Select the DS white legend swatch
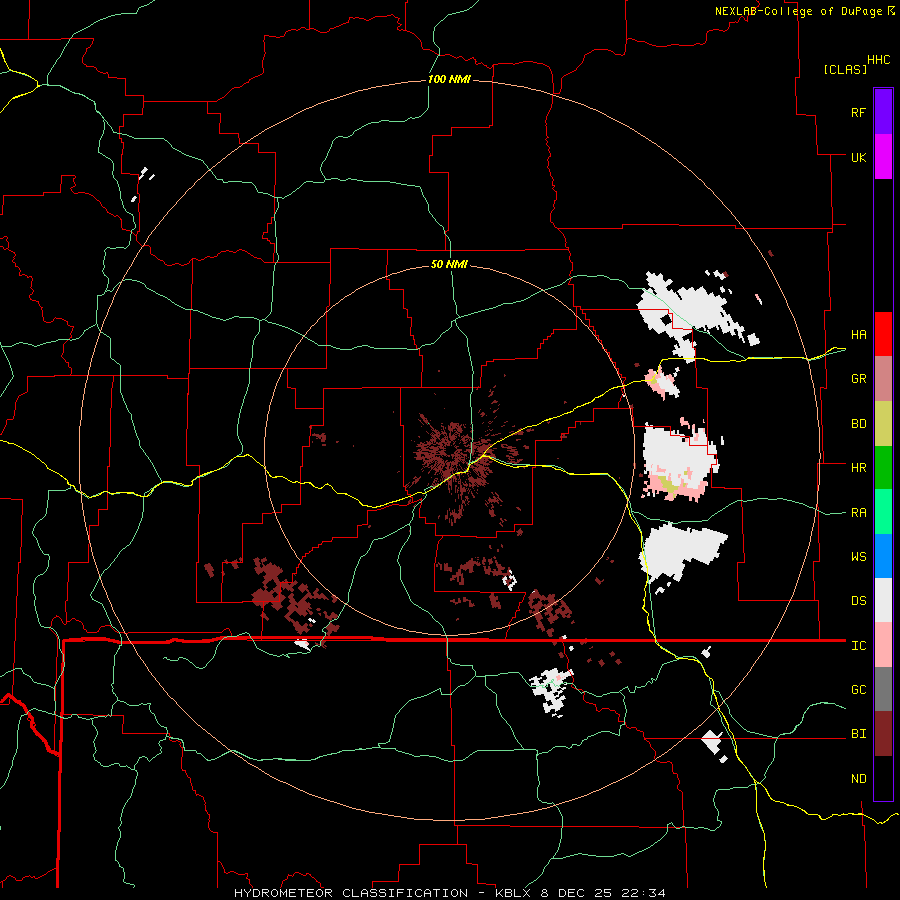 [883, 600]
